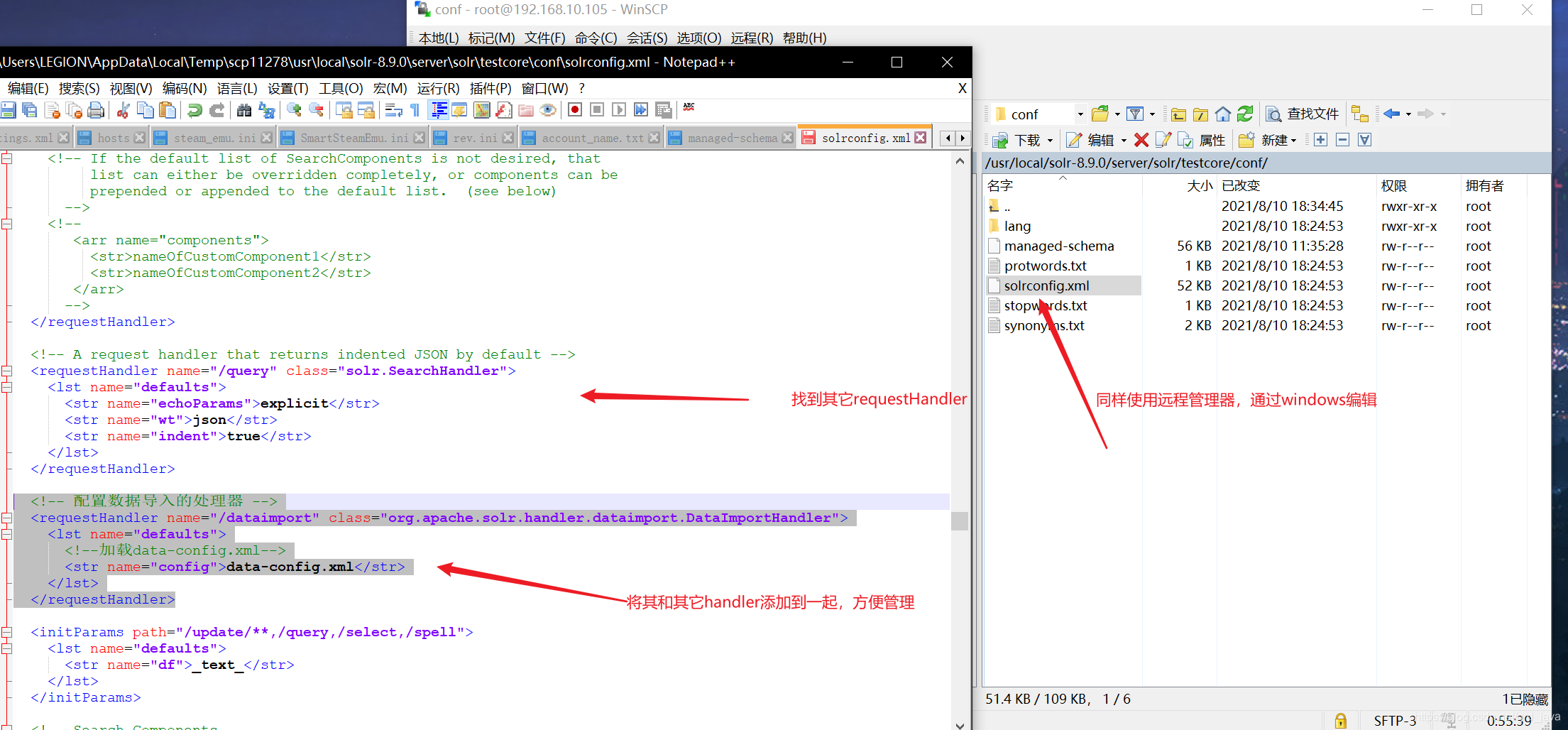Close the solrconfig.xml tab
The width and height of the screenshot is (1568, 730).
[x=921, y=138]
